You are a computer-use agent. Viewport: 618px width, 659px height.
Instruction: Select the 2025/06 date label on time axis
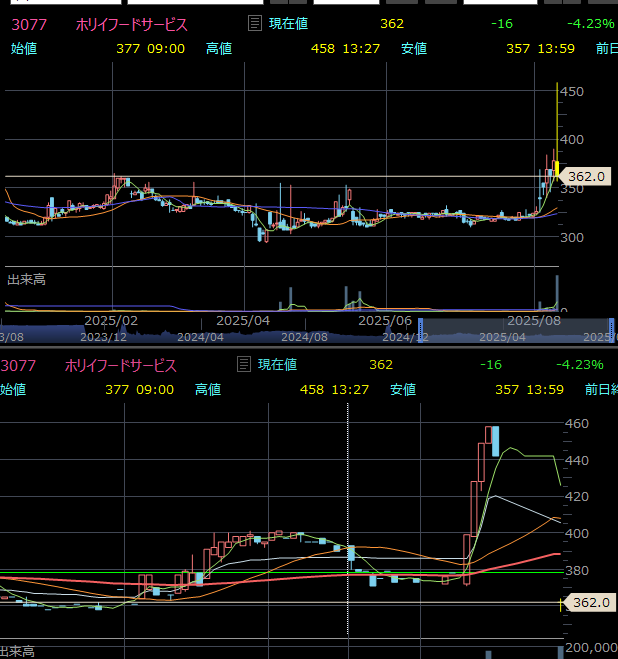click(385, 321)
